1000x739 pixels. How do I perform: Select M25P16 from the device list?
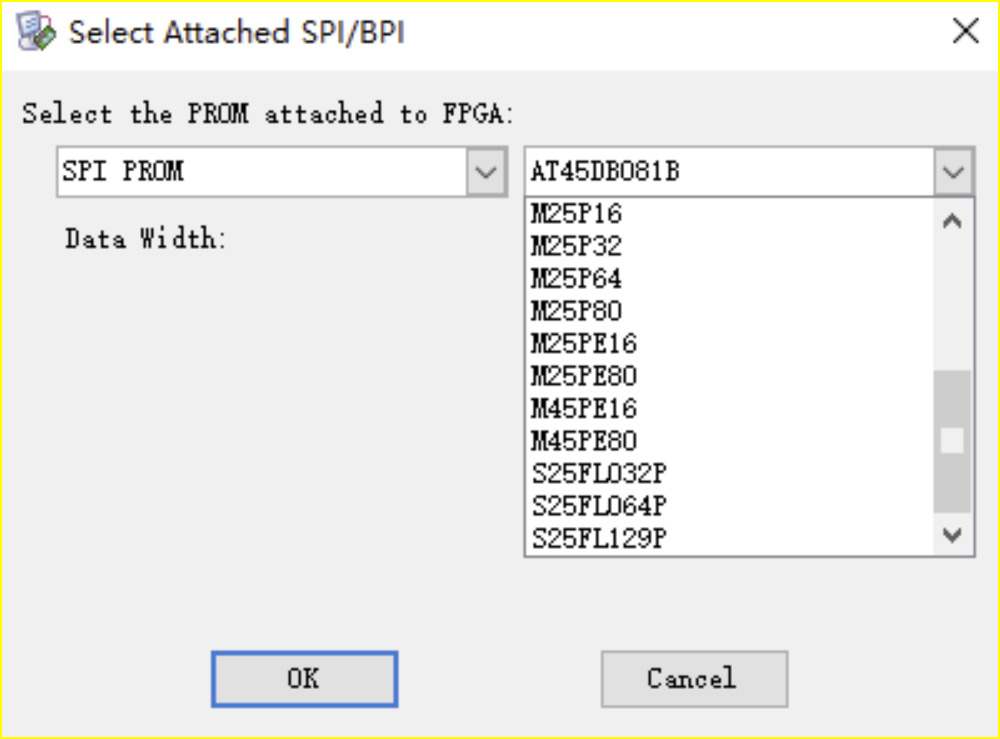[x=576, y=213]
